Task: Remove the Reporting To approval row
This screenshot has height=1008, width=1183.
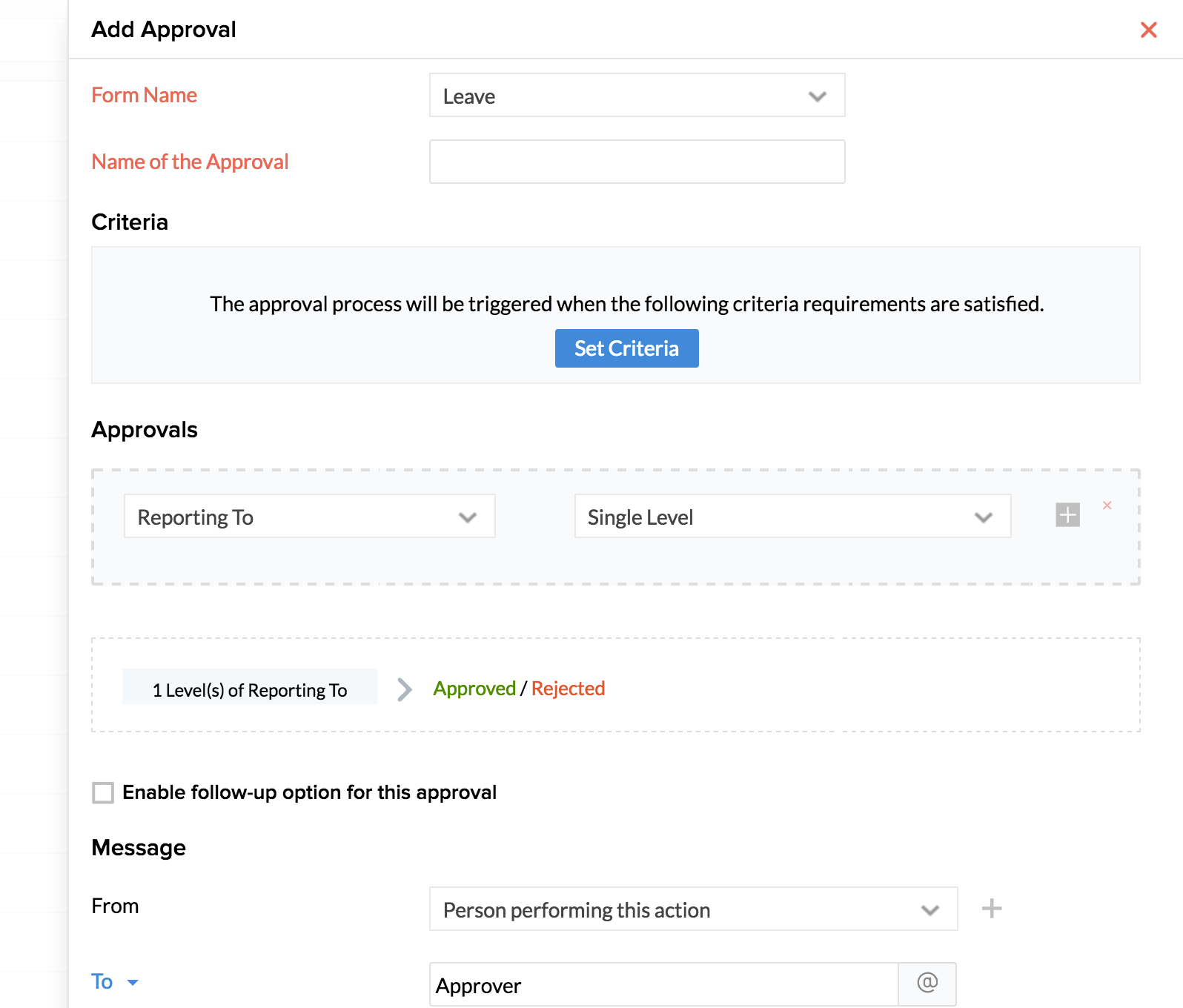Action: (x=1107, y=505)
